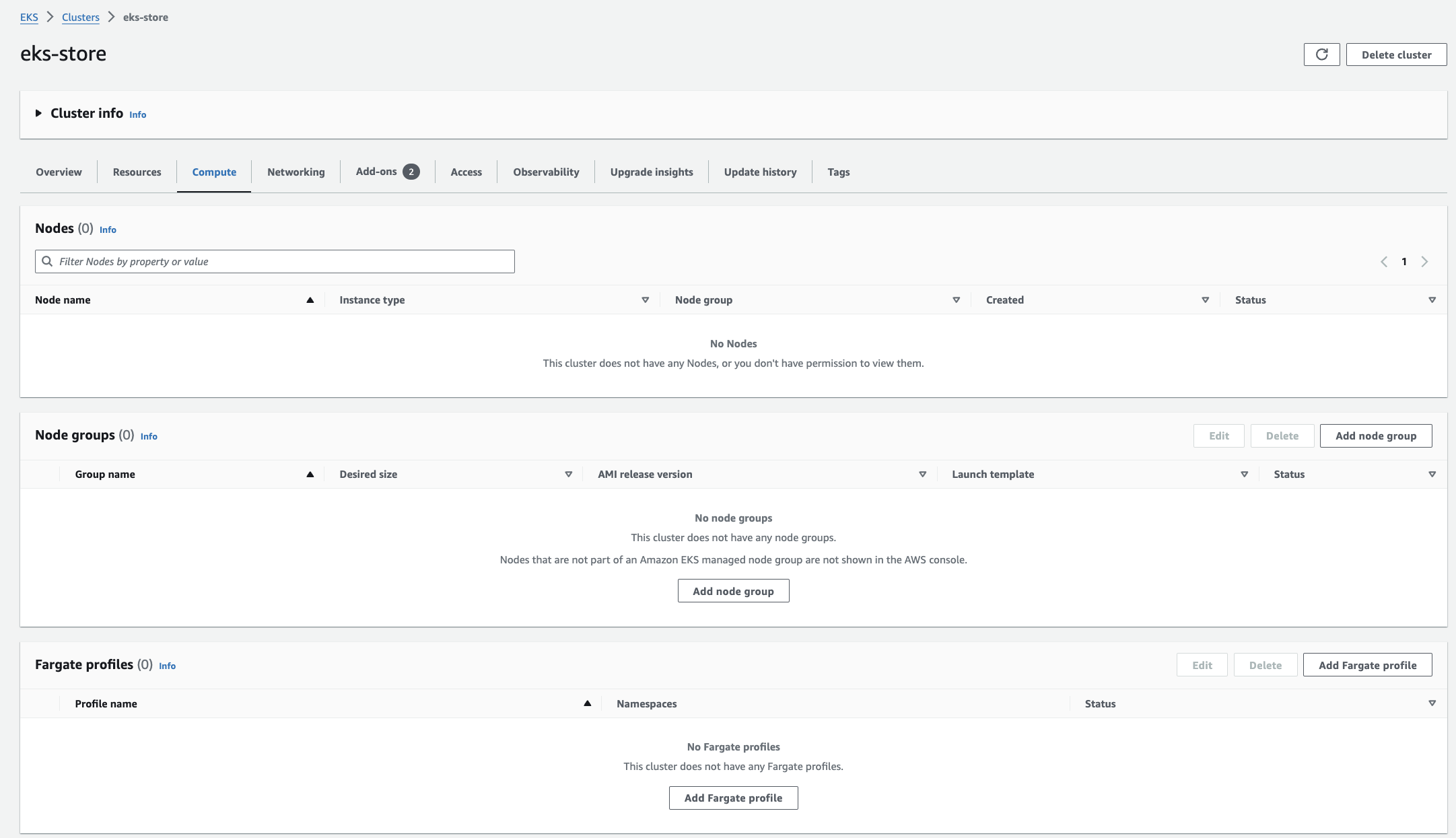
Task: Click Delete cluster
Action: point(1396,55)
